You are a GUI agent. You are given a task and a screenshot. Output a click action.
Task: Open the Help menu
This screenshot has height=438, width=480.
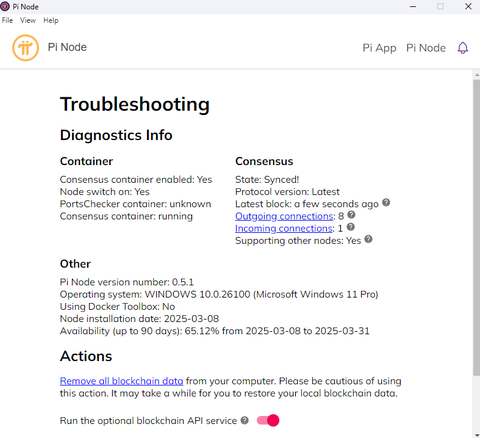pyautogui.click(x=51, y=20)
